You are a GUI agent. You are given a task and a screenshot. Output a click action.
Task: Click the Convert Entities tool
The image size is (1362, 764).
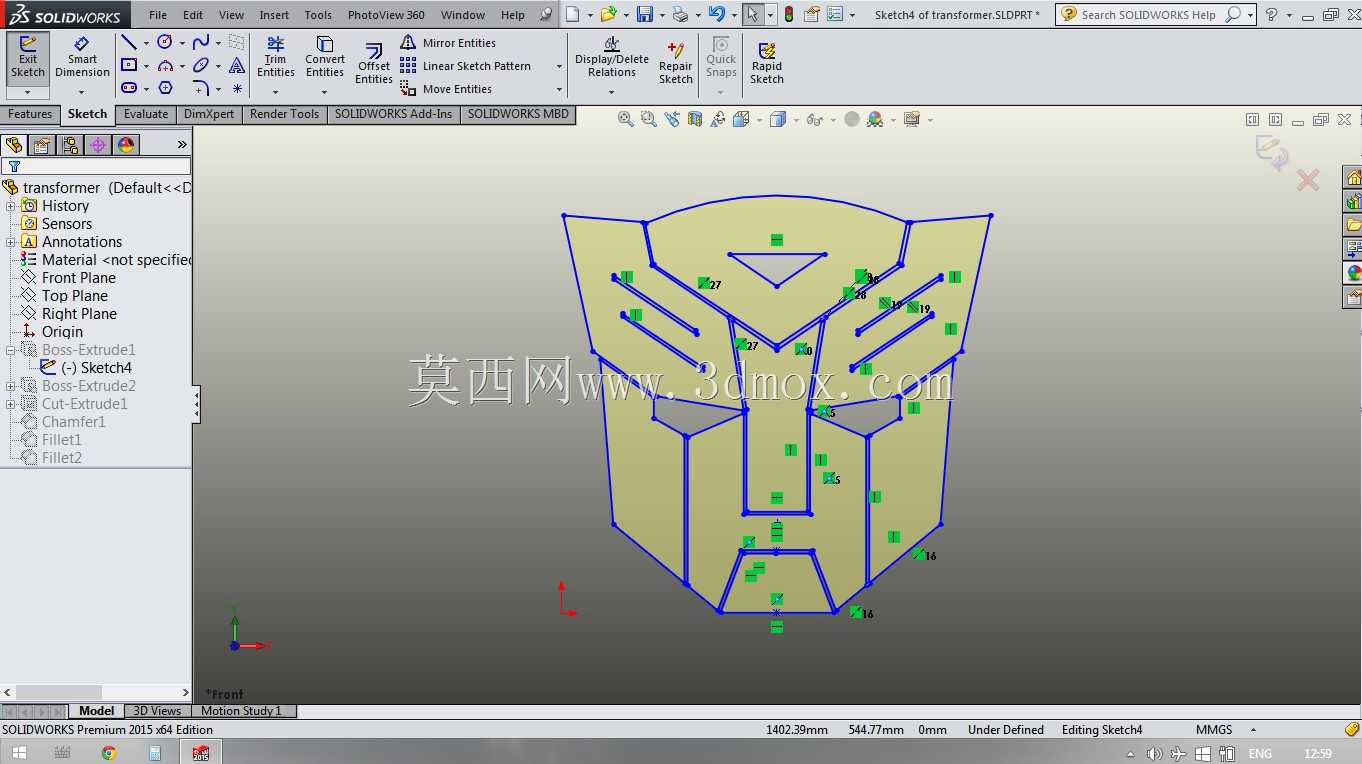tap(325, 57)
